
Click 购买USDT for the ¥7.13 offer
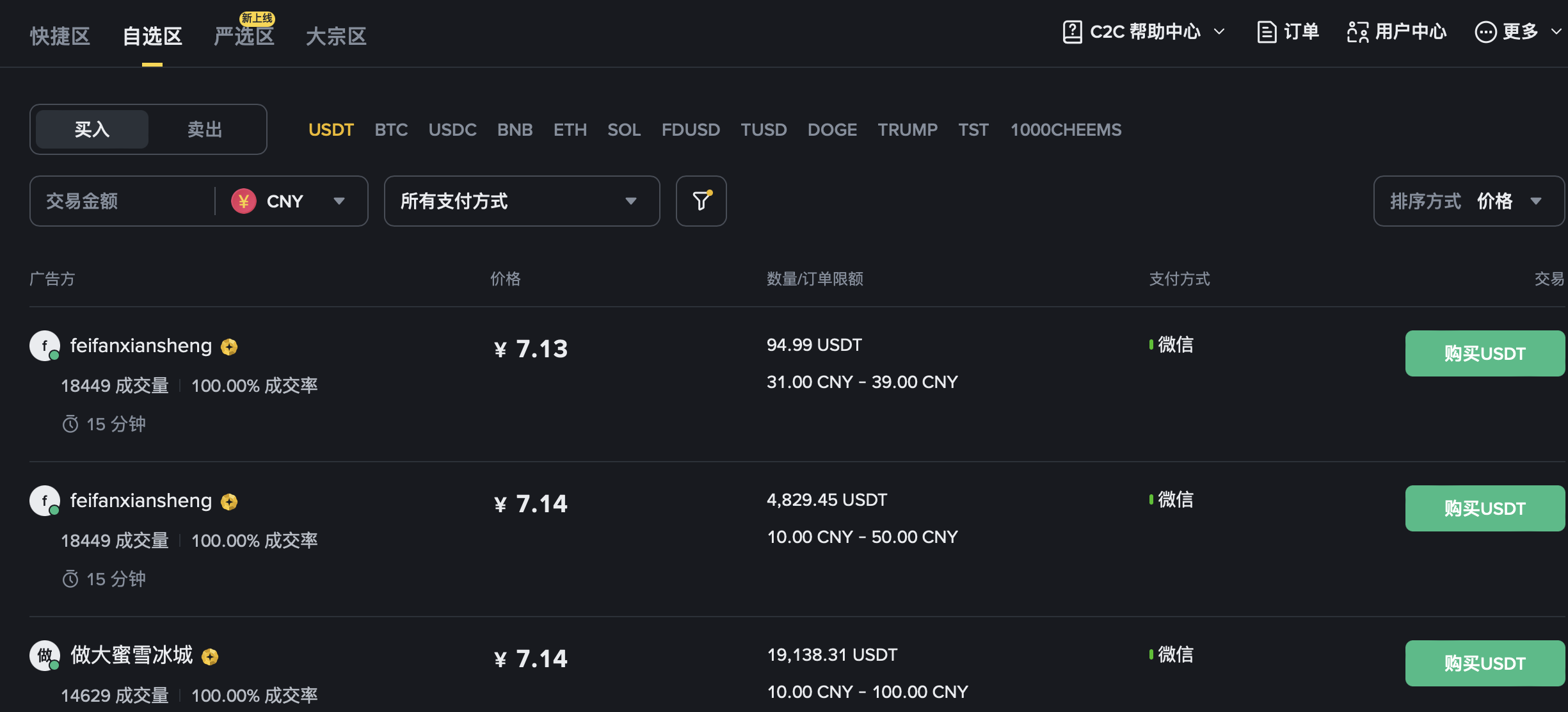[x=1484, y=353]
